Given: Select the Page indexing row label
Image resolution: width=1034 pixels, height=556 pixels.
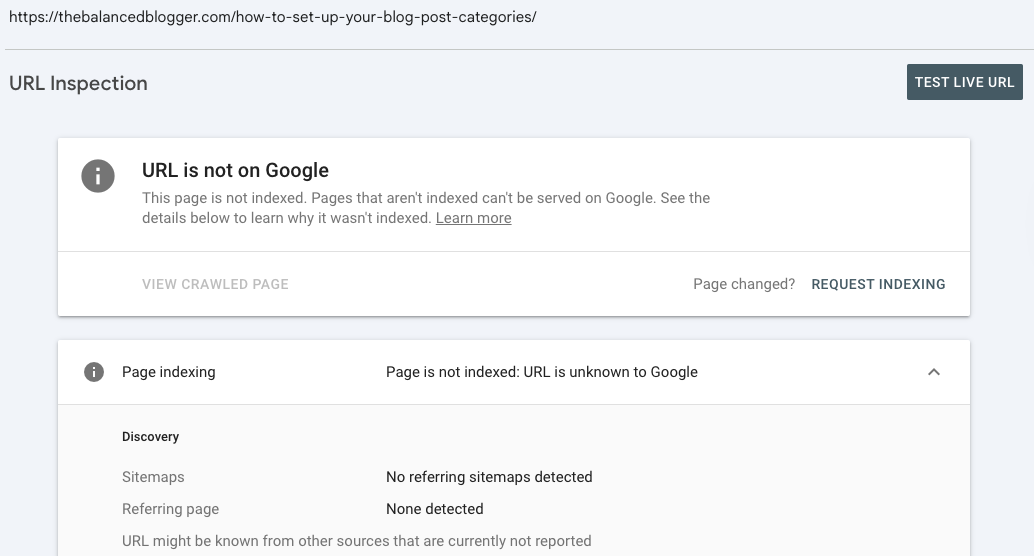Looking at the screenshot, I should pyautogui.click(x=168, y=372).
